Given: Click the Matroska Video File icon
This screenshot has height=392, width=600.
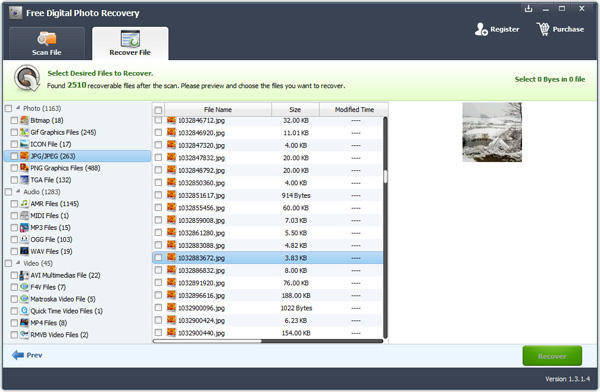Looking at the screenshot, I should [x=24, y=299].
